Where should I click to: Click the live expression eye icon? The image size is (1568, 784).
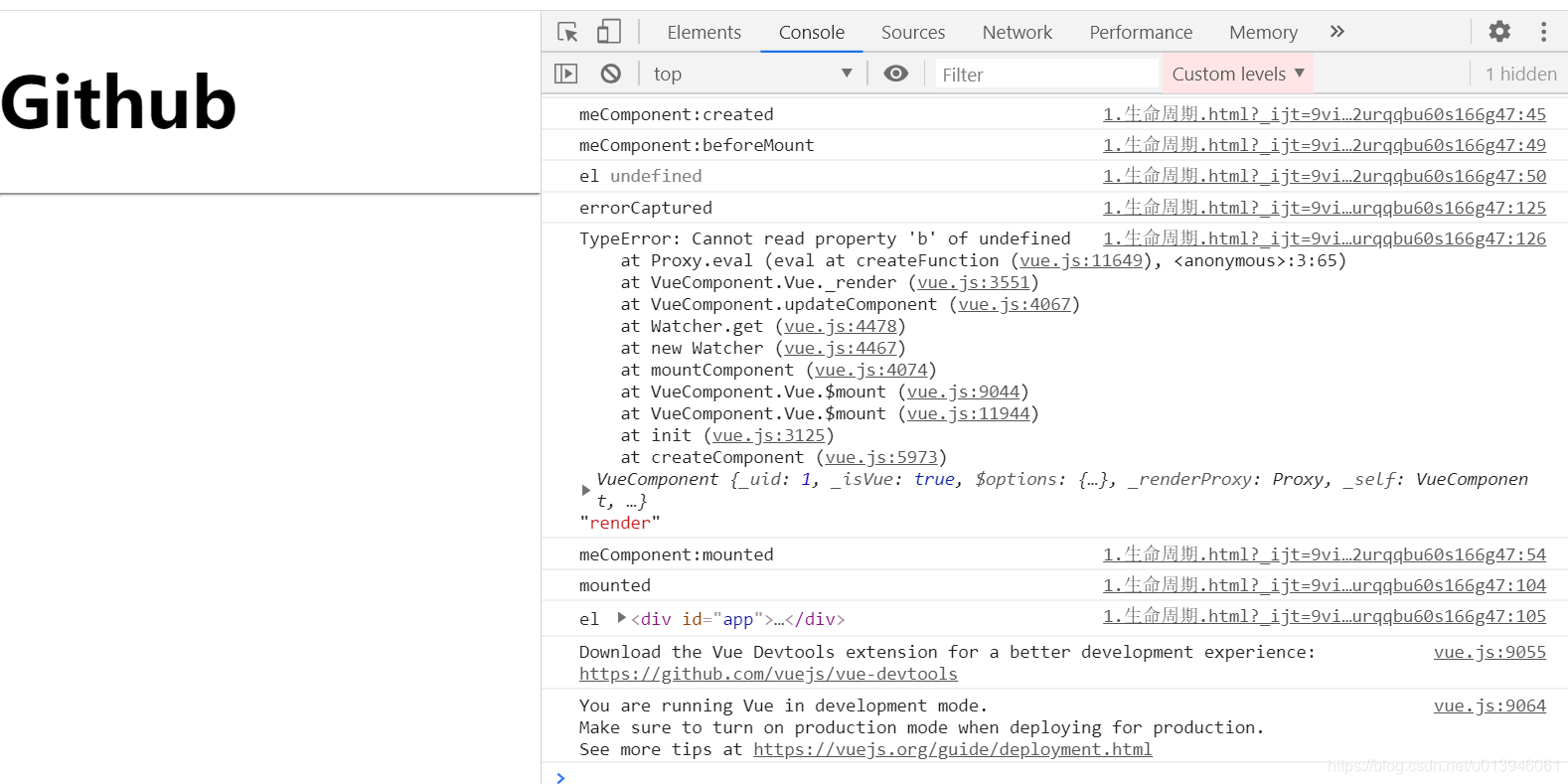coord(896,74)
